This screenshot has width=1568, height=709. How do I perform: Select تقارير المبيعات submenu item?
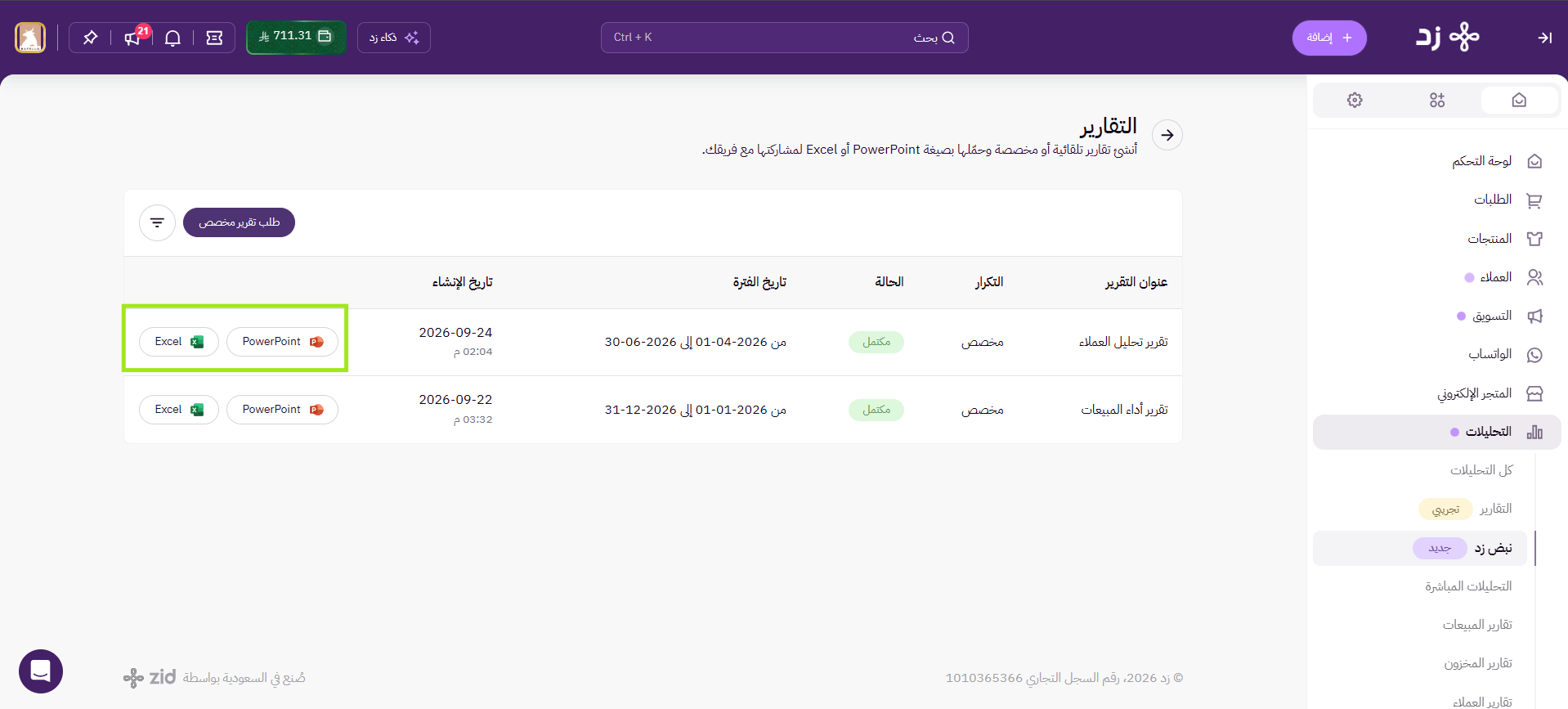coord(1477,625)
